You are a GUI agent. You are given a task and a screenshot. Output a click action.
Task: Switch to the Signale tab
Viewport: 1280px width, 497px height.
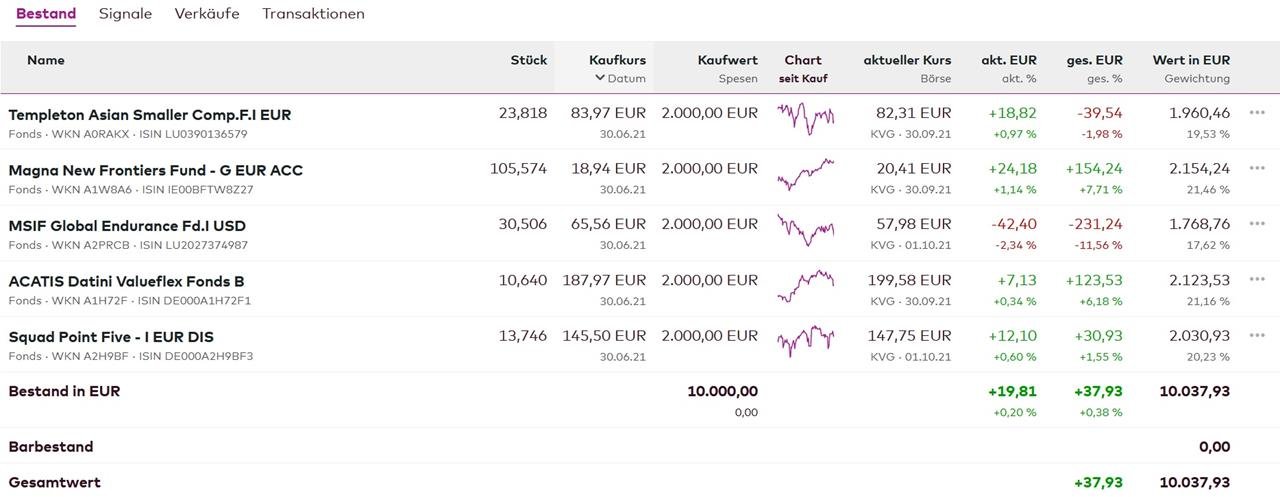pos(125,14)
